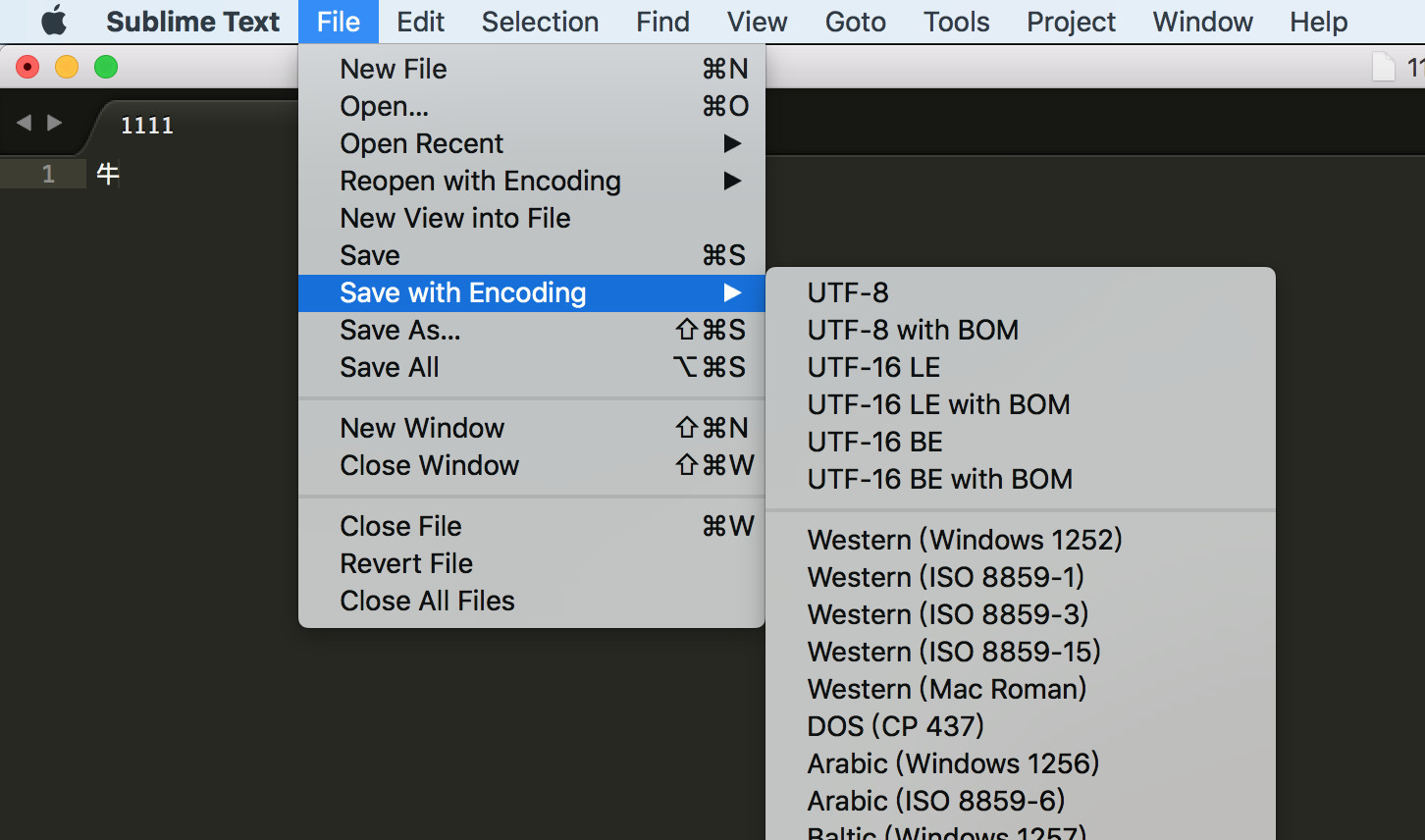Choose UTF-8 encoding
The height and width of the screenshot is (840, 1425).
pos(848,292)
